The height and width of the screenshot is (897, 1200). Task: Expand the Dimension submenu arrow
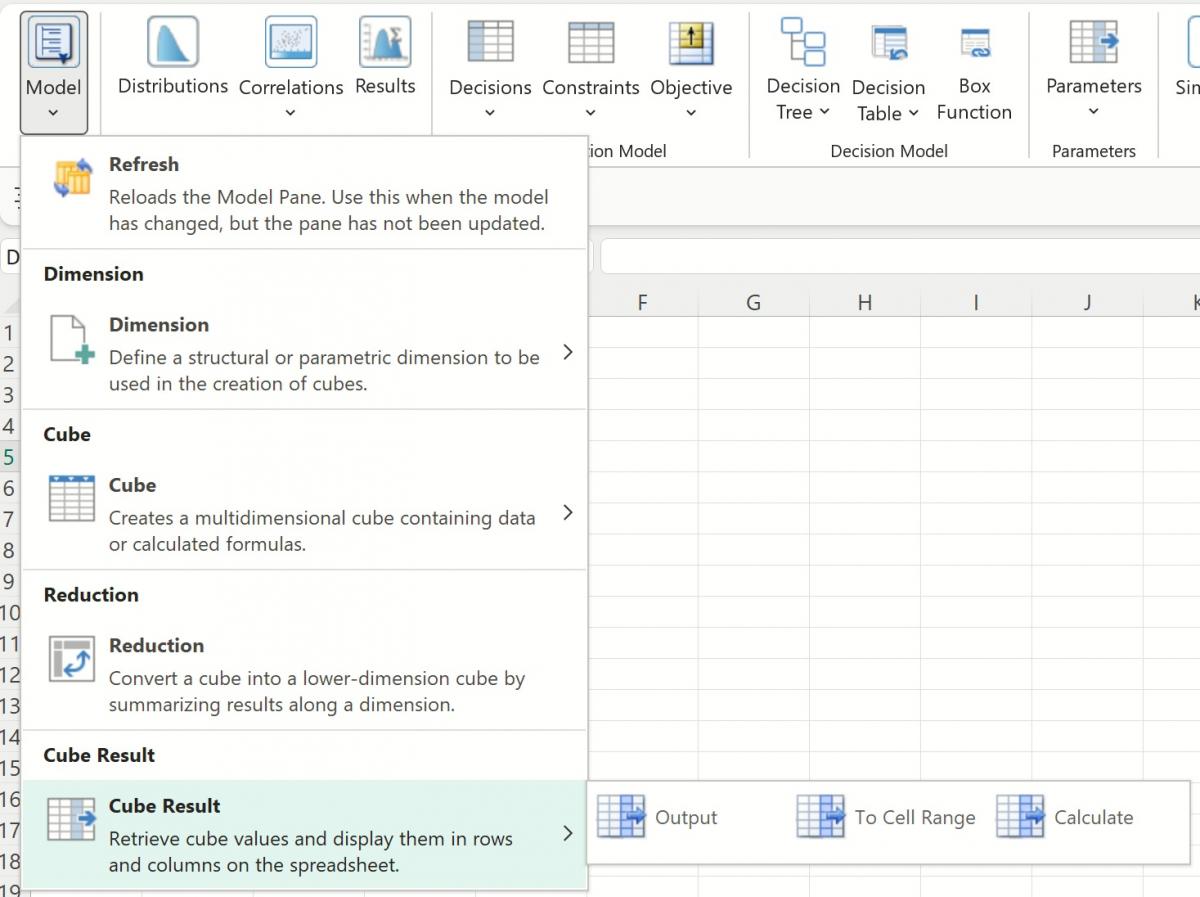(568, 352)
